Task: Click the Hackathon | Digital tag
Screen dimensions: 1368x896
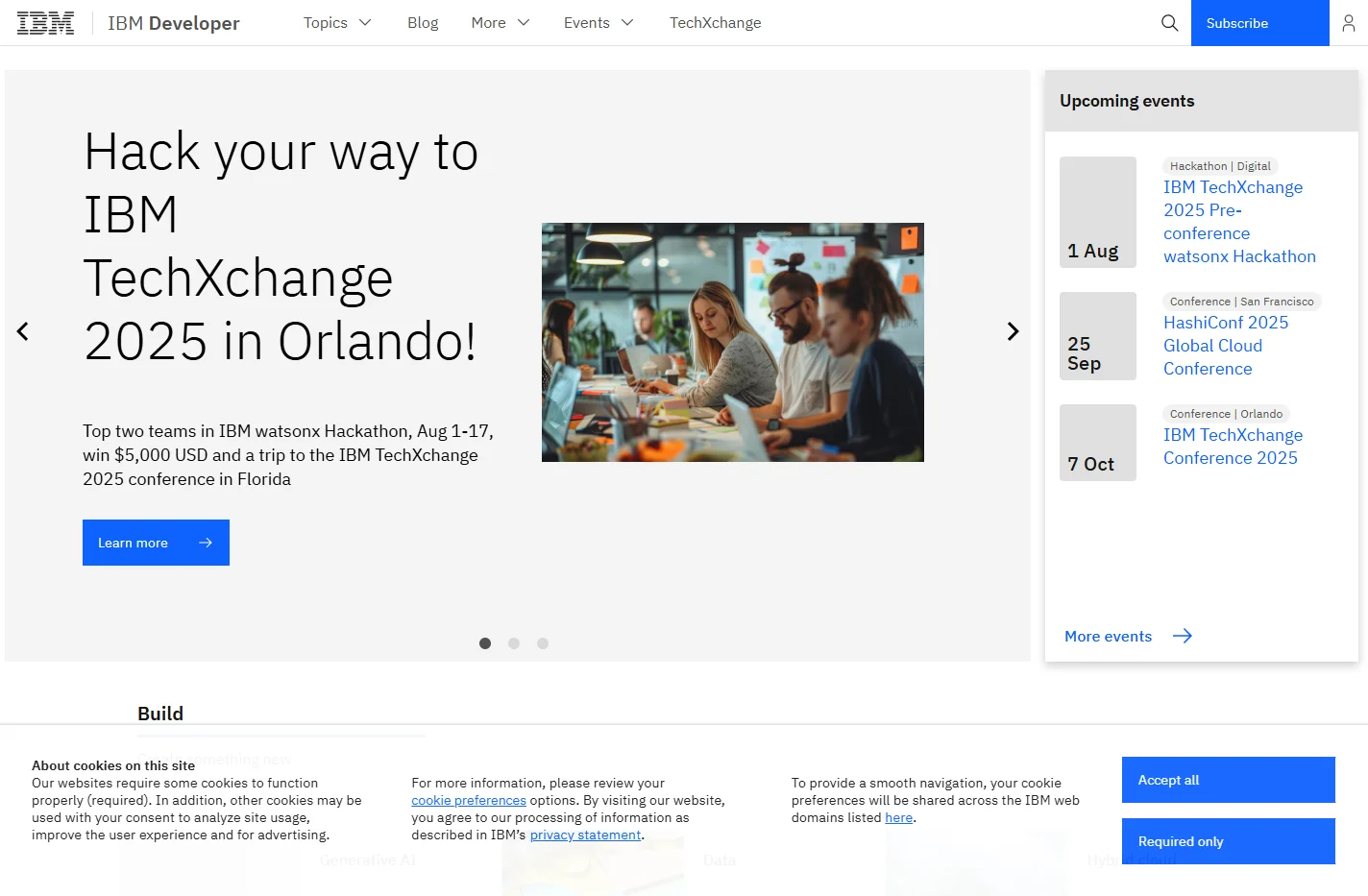Action: point(1220,166)
